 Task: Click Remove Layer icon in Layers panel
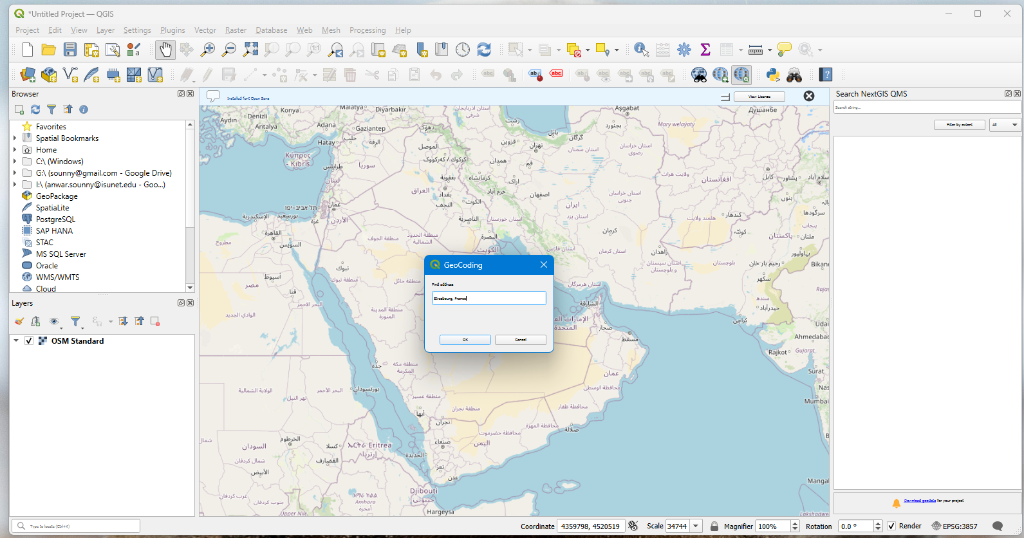pyautogui.click(x=155, y=321)
